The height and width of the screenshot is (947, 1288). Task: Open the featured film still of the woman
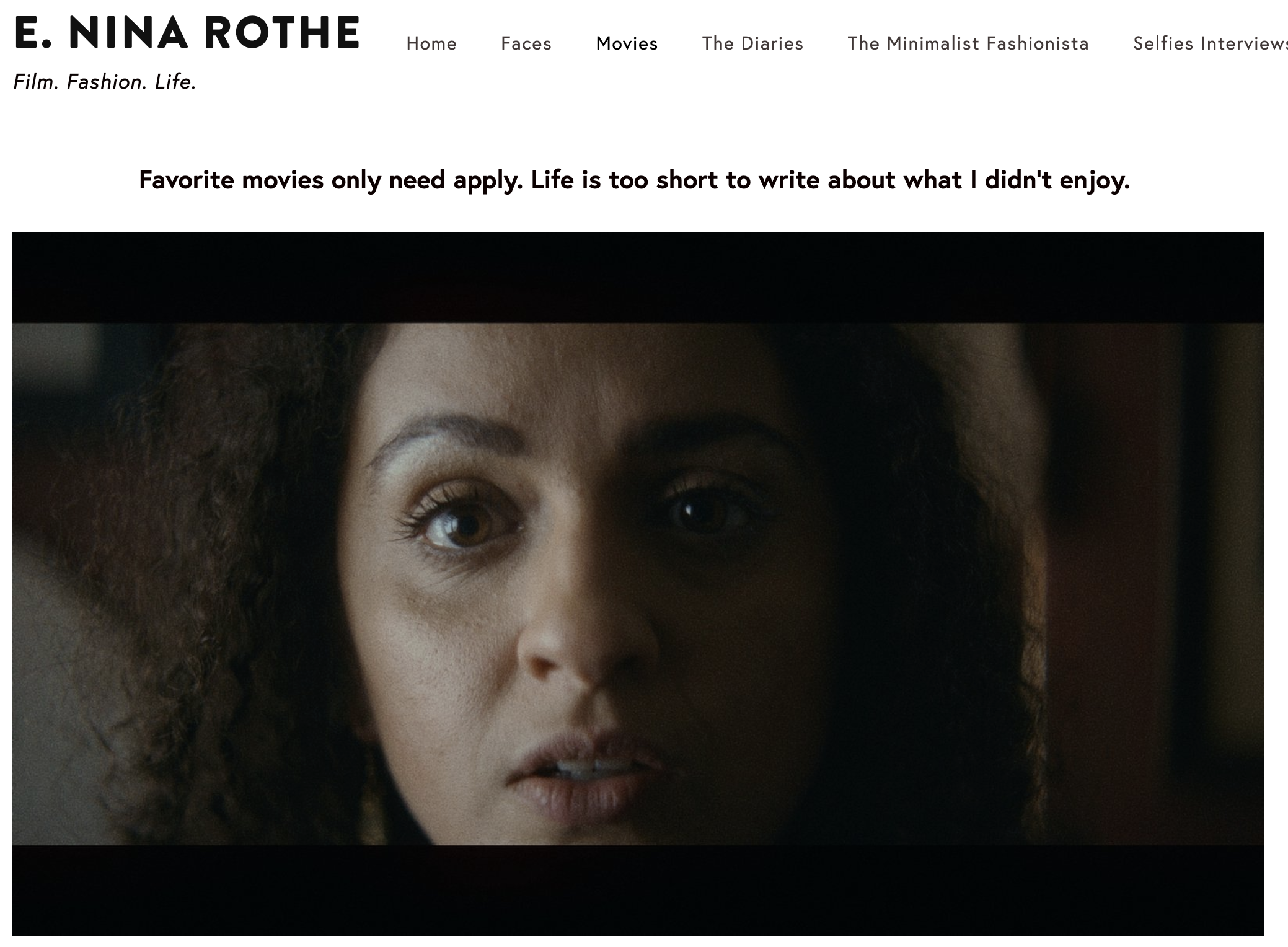tap(638, 584)
